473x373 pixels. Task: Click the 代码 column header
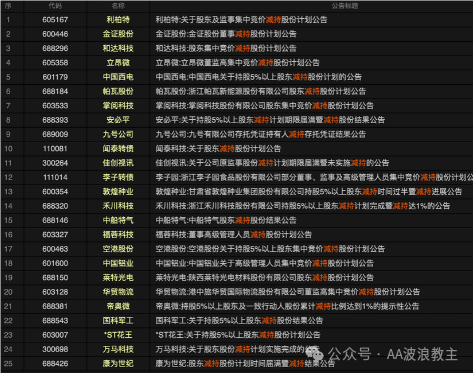[55, 6]
